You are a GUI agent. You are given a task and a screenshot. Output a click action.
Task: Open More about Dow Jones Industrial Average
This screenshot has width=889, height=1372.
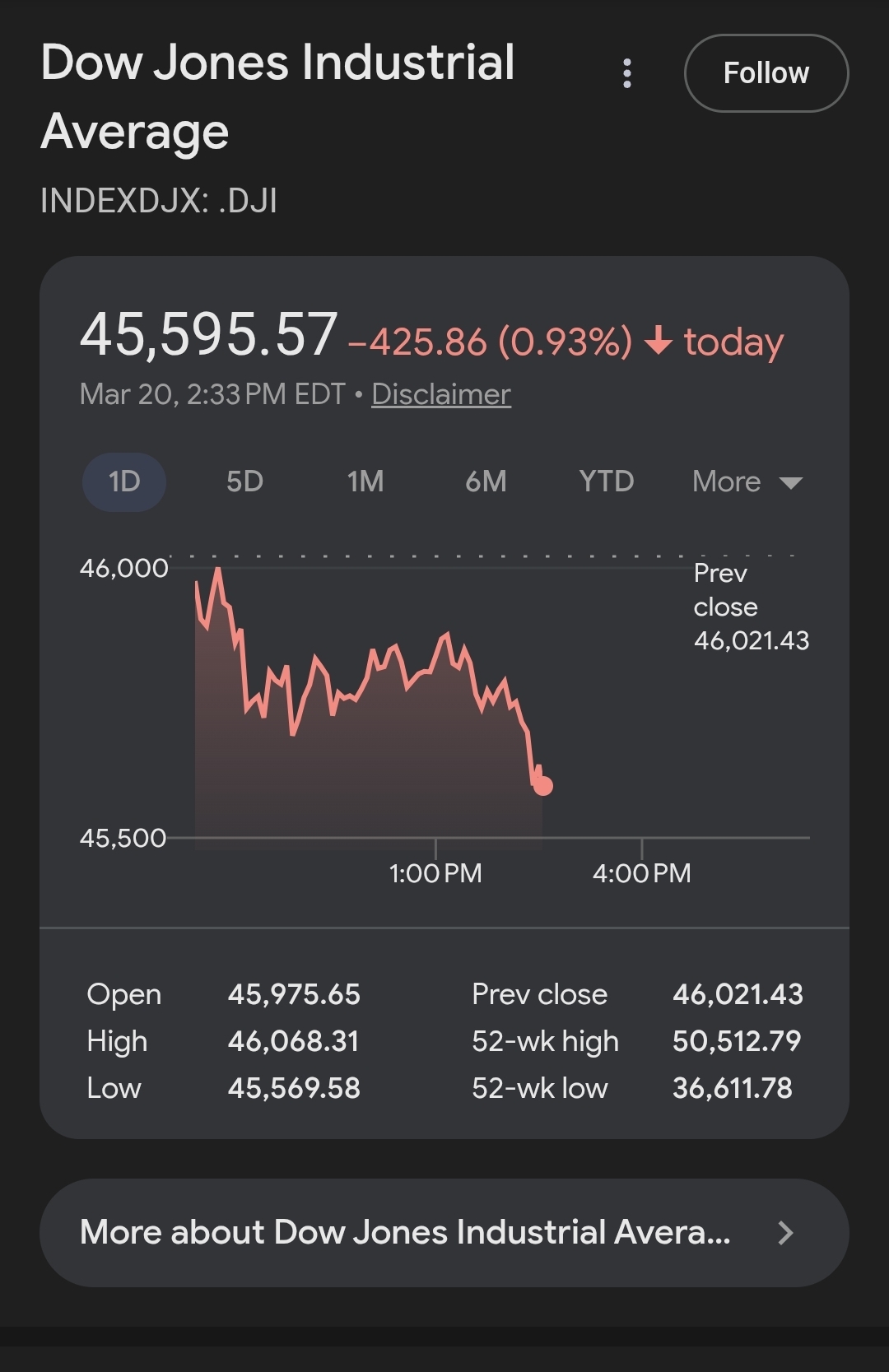click(x=405, y=1232)
